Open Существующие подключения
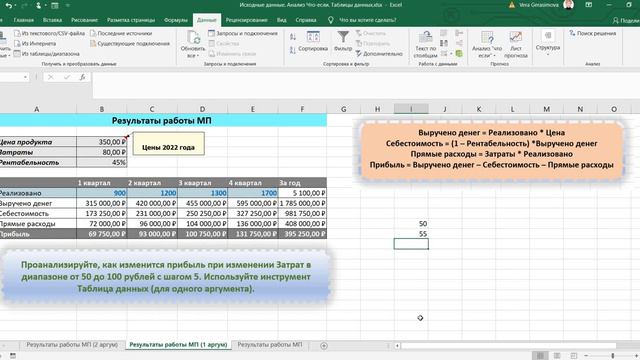Screen dimensions: 640x360 pos(129,43)
